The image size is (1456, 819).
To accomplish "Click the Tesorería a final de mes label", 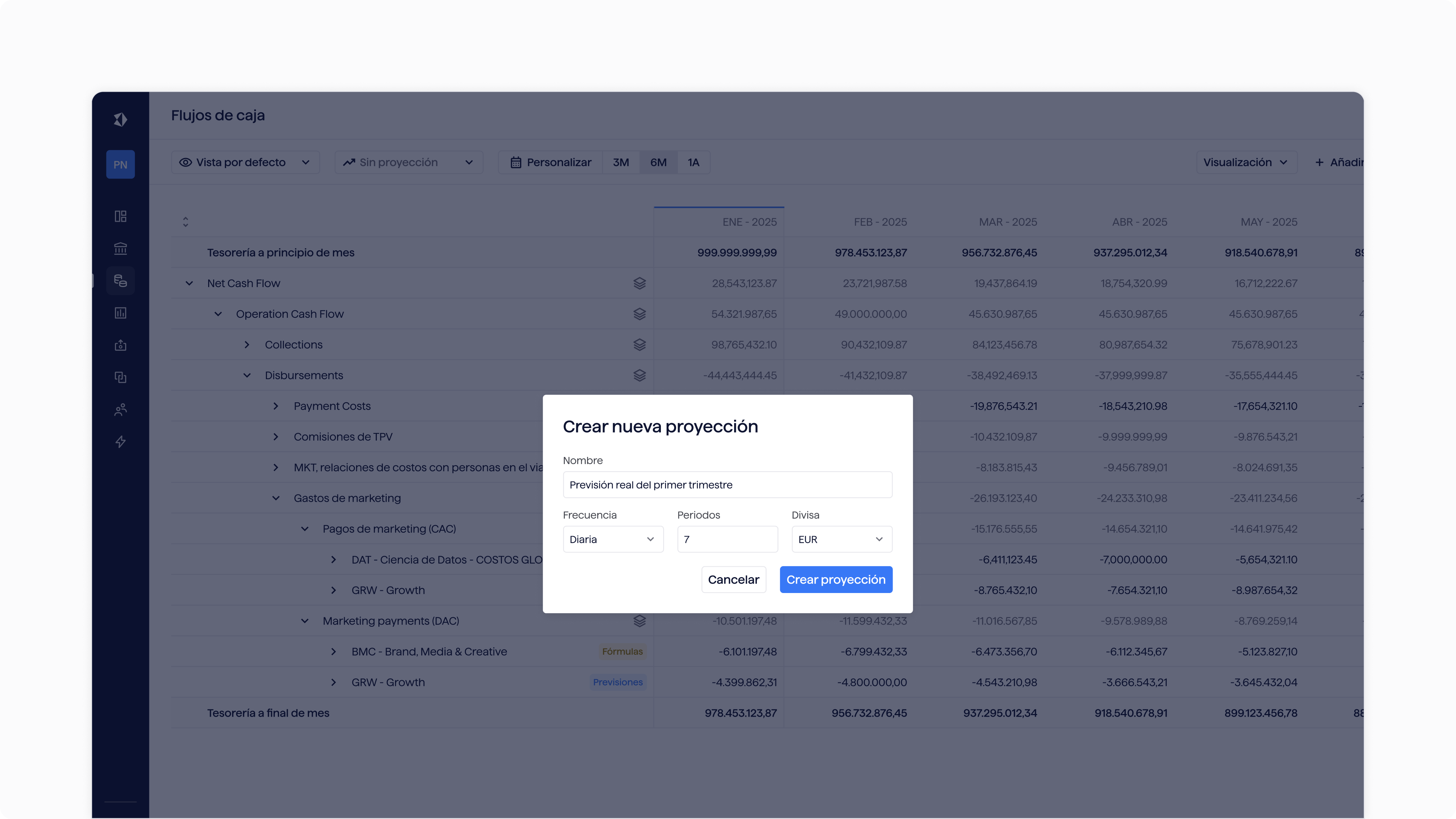I will click(x=268, y=713).
